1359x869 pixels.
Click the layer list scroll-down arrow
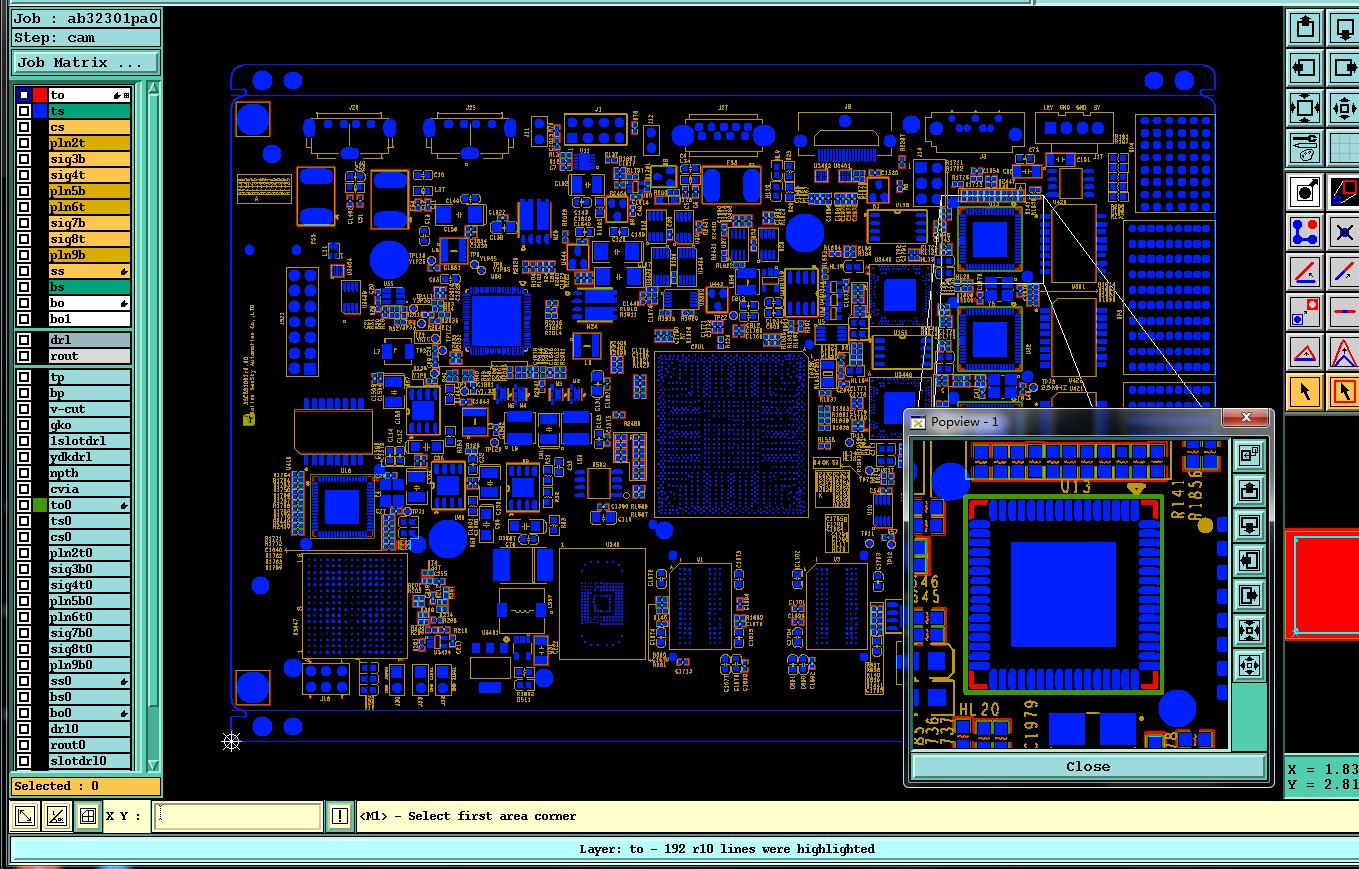(153, 765)
